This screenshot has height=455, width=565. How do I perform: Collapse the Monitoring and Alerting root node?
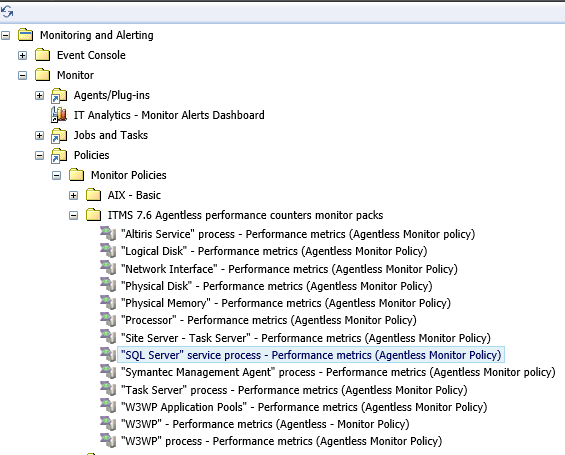pos(6,35)
